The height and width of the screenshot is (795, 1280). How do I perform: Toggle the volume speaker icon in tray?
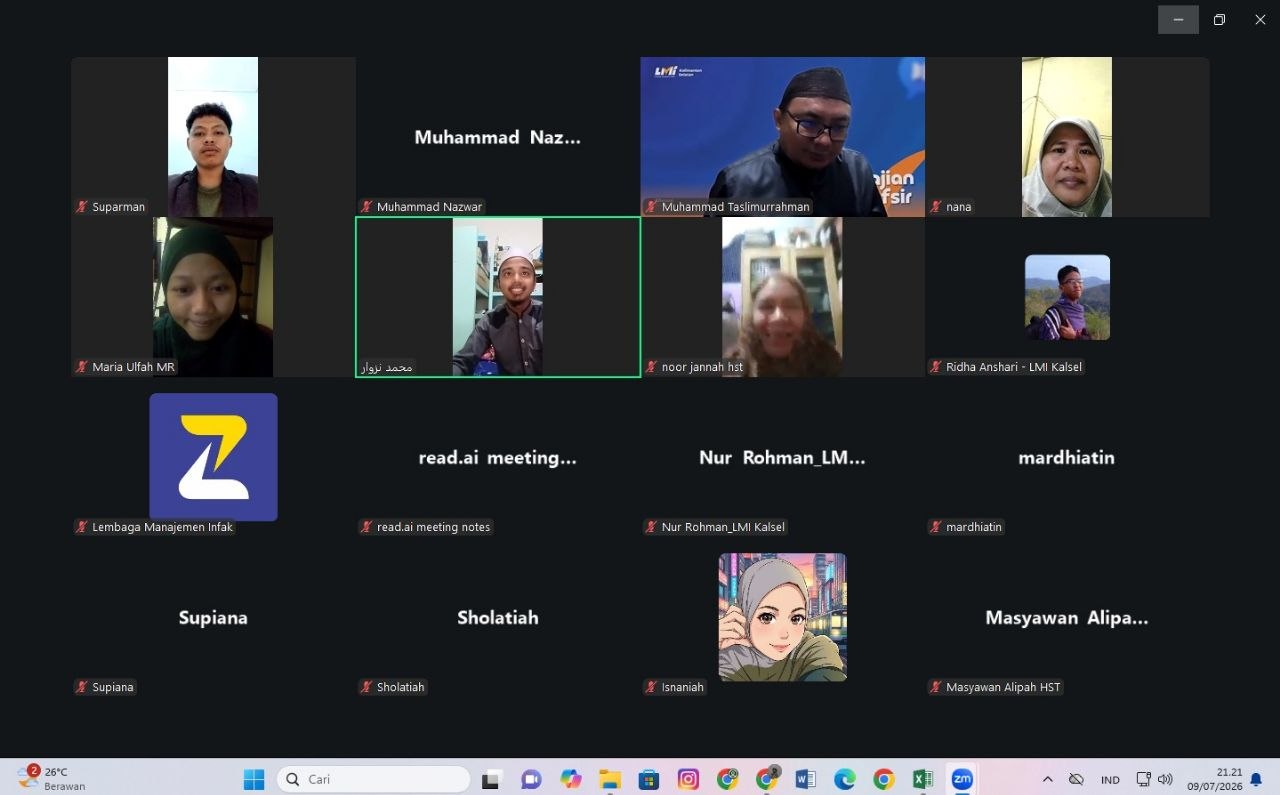click(x=1165, y=779)
